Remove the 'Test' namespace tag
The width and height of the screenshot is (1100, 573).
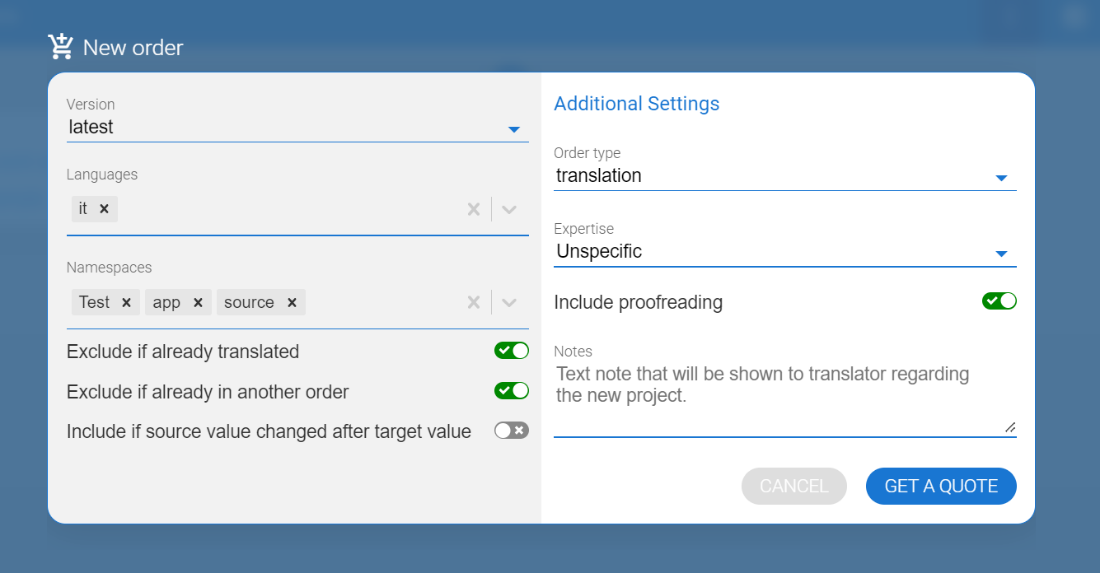tap(126, 303)
